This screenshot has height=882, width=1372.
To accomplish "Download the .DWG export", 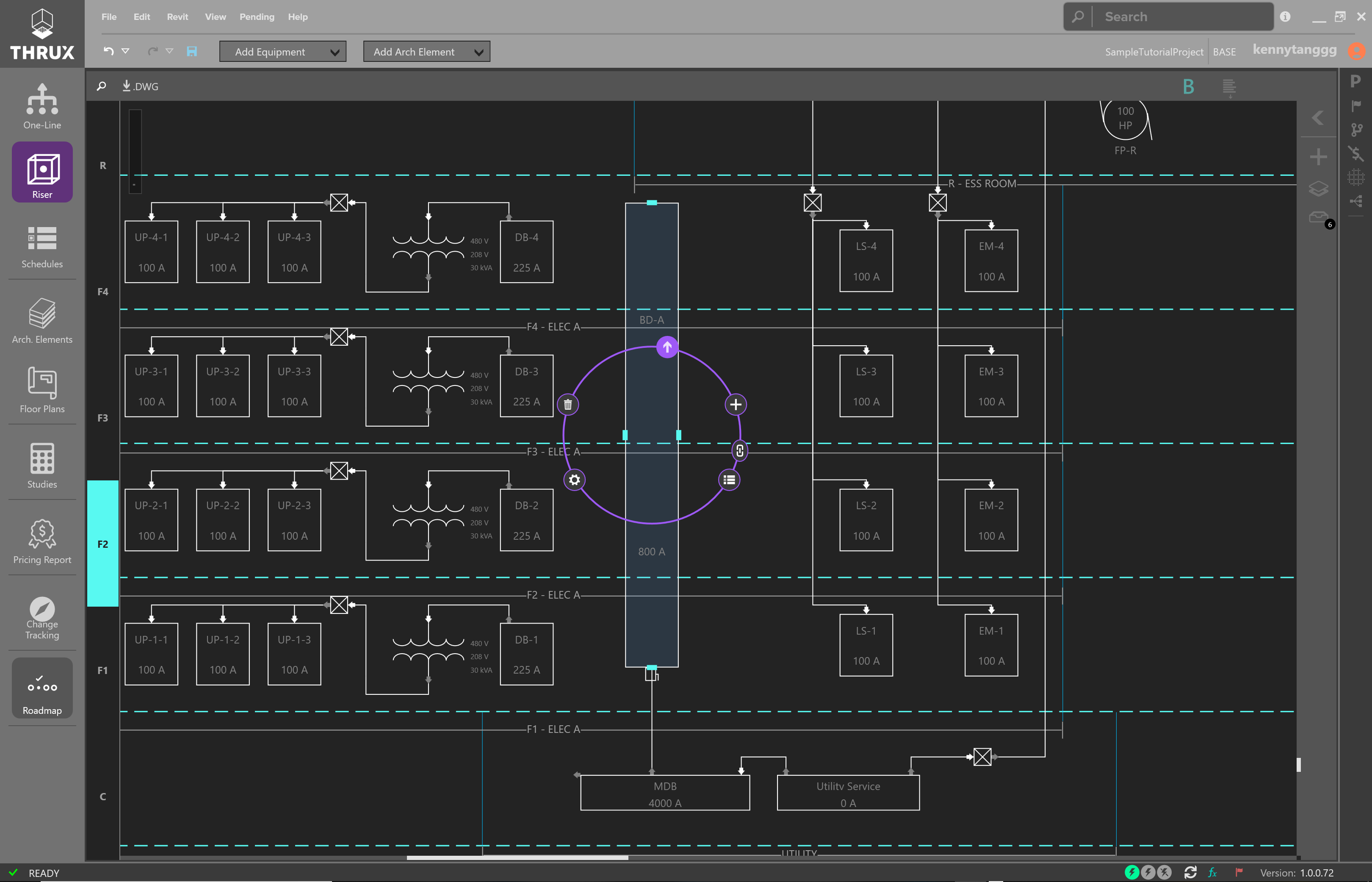I will (140, 86).
